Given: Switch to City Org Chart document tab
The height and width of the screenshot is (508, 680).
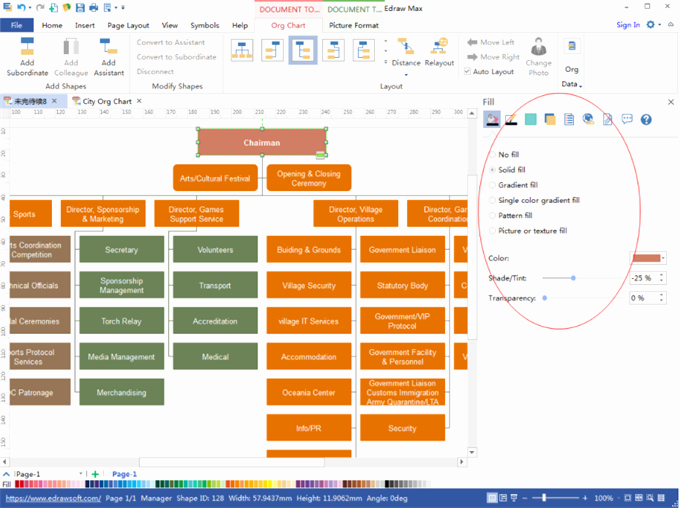Looking at the screenshot, I should tap(107, 101).
